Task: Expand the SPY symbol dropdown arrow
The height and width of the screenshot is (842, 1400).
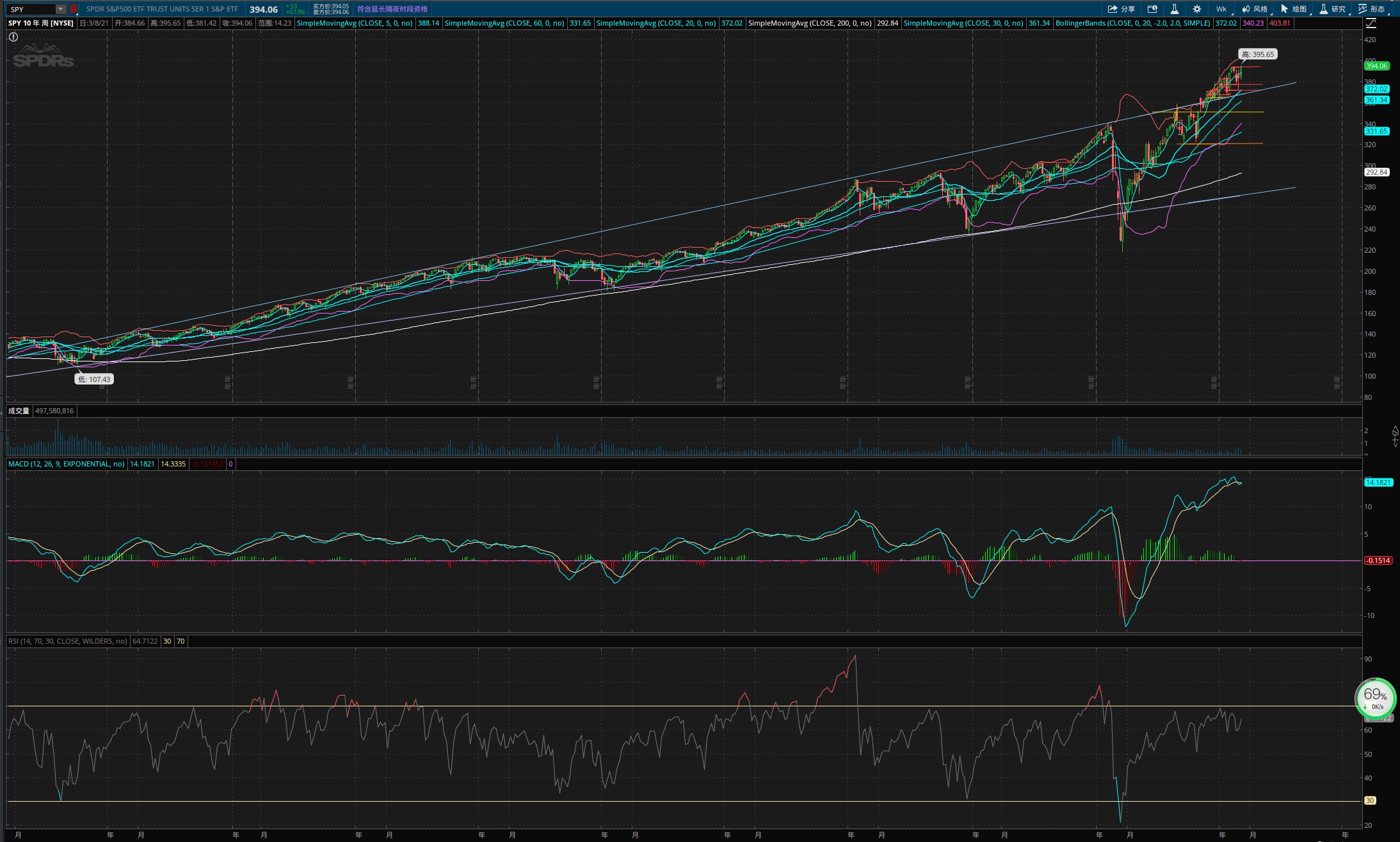Action: tap(61, 9)
